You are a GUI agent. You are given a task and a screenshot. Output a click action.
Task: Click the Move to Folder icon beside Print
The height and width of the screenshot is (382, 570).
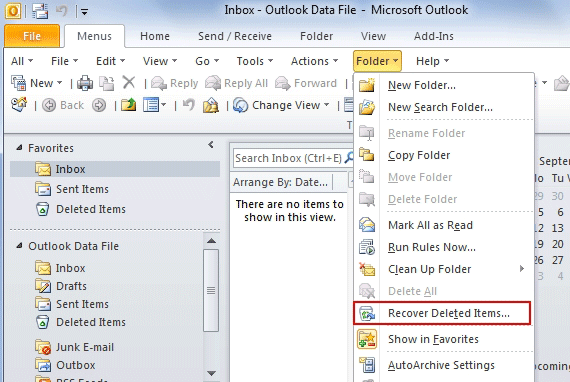(x=107, y=83)
